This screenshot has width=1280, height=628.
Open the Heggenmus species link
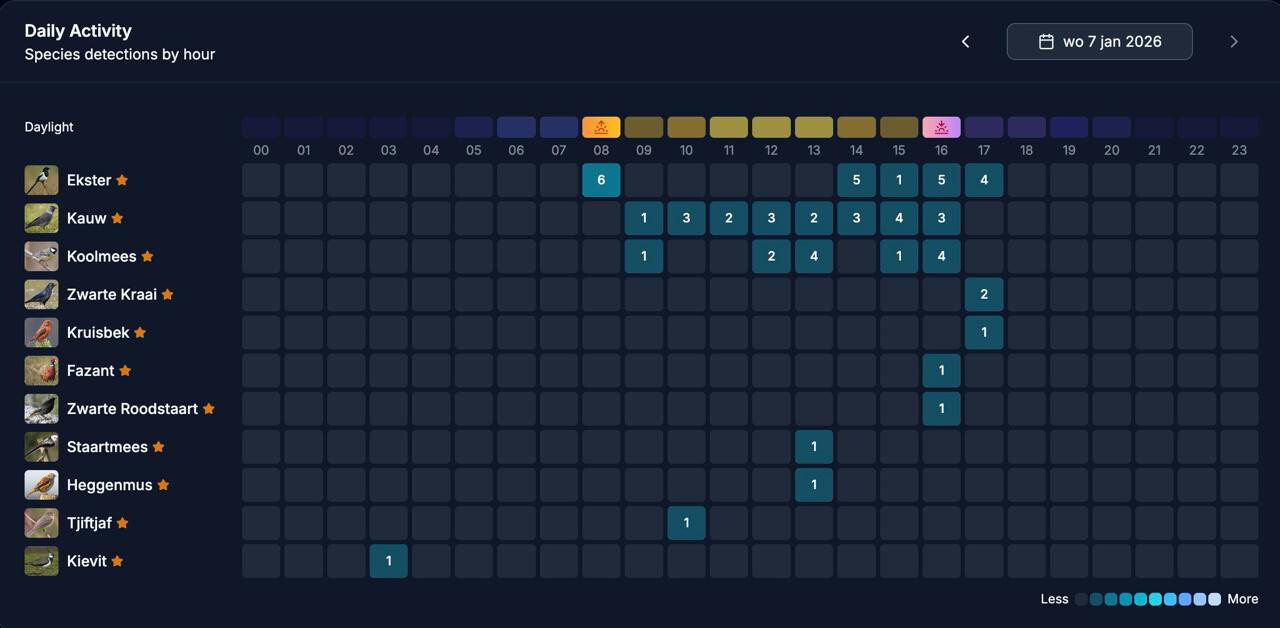(x=109, y=485)
